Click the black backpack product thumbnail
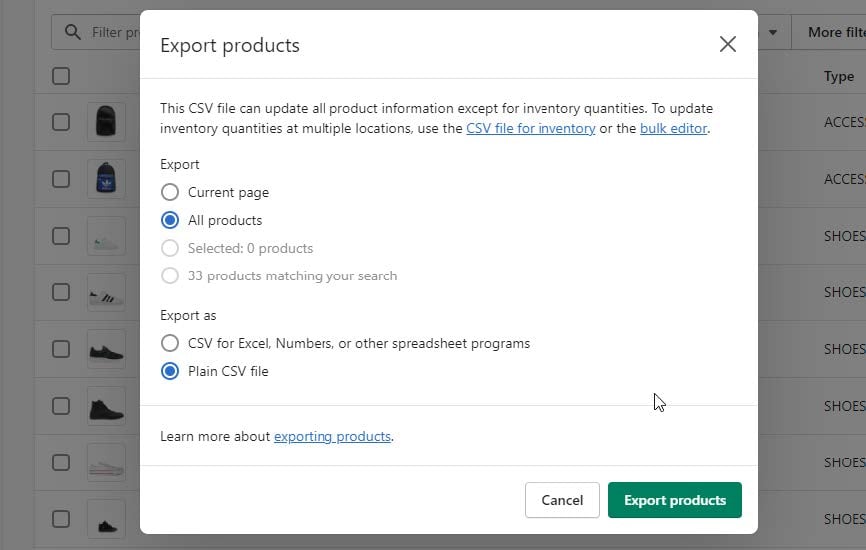 [x=106, y=122]
